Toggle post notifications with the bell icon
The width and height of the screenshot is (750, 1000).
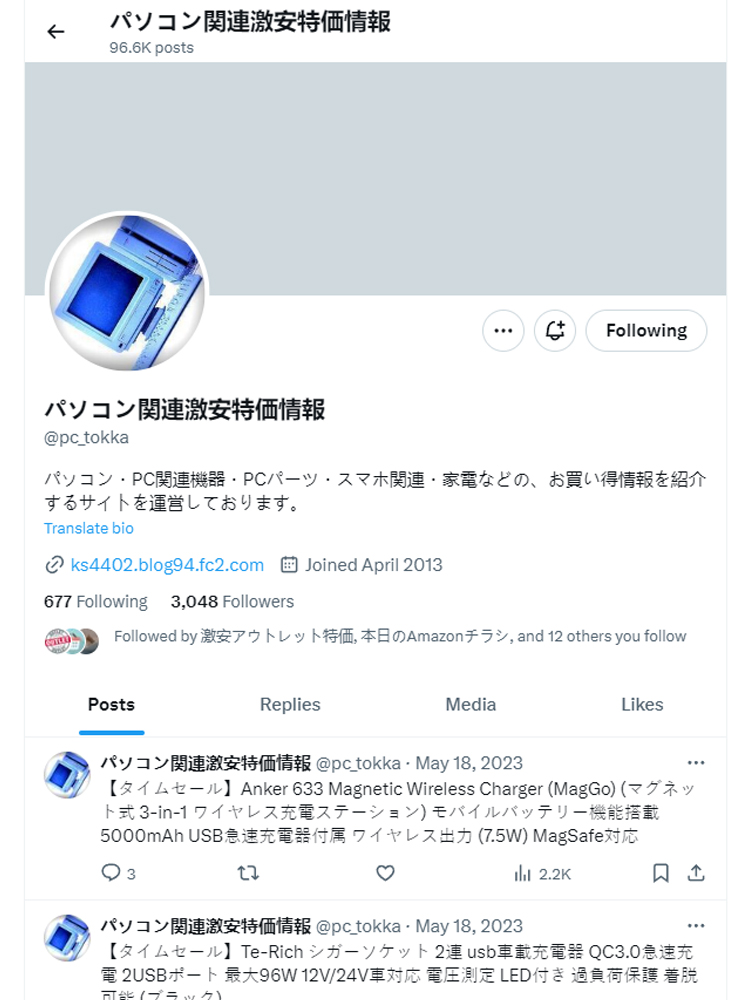coord(555,330)
